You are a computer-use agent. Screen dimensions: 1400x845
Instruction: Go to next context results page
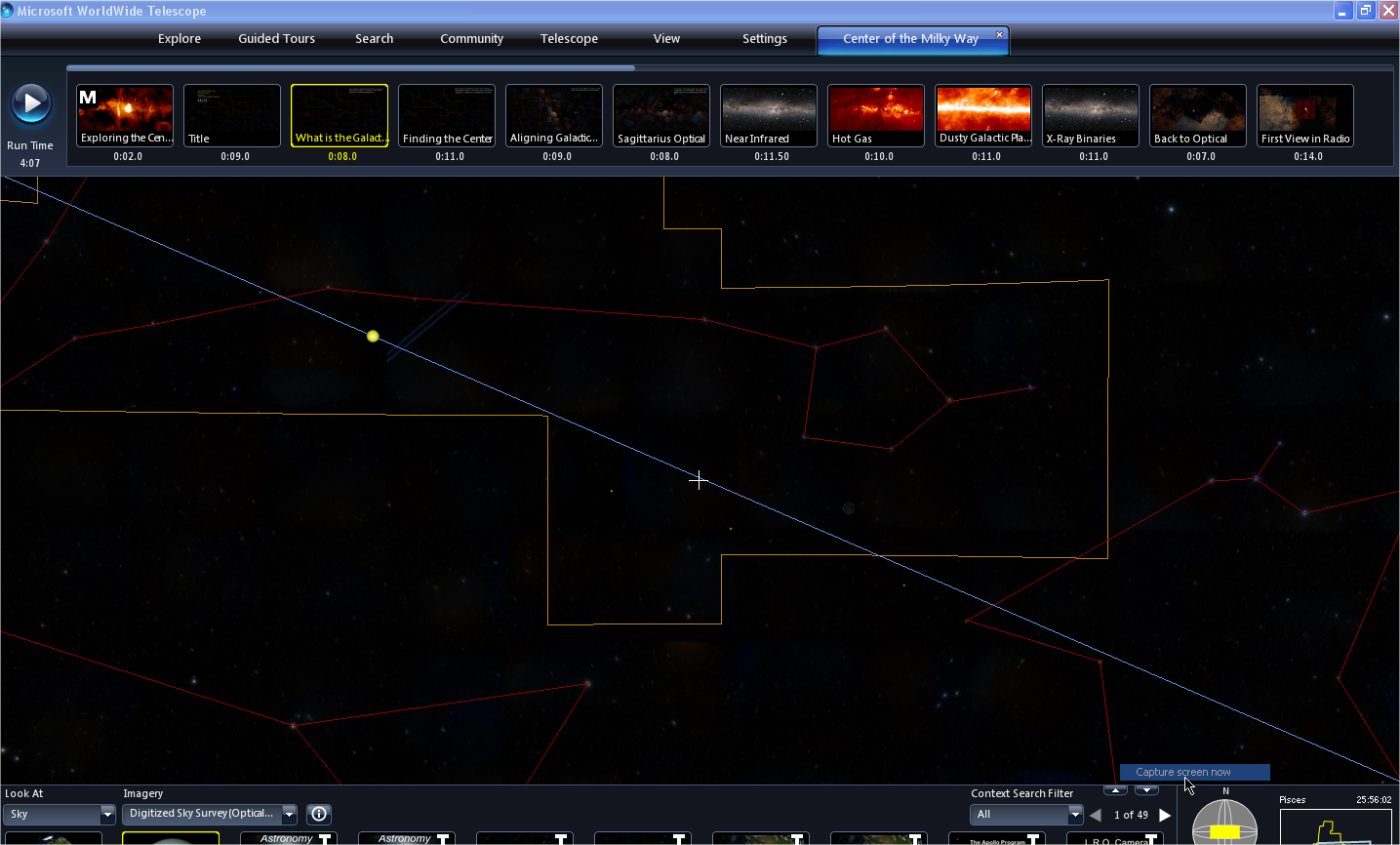[x=1165, y=815]
